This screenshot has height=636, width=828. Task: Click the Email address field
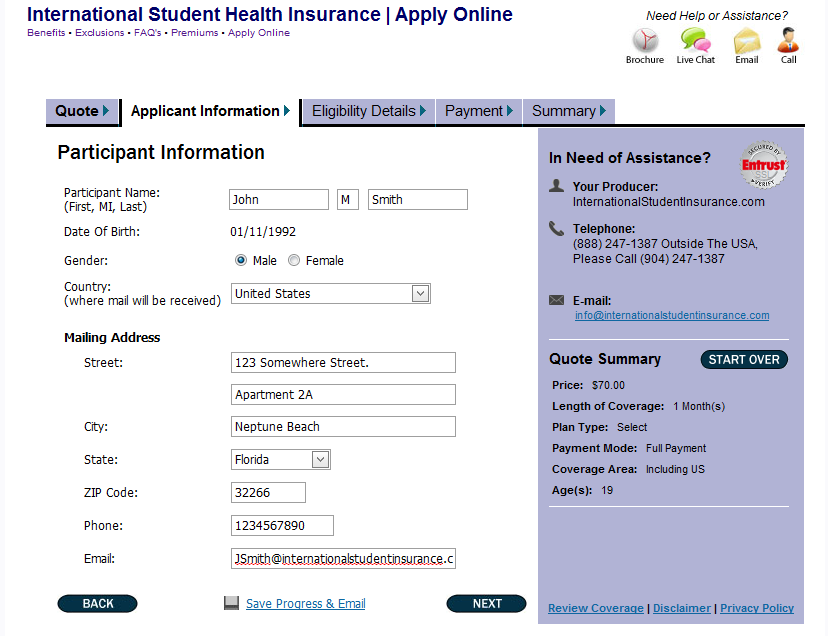coord(343,558)
